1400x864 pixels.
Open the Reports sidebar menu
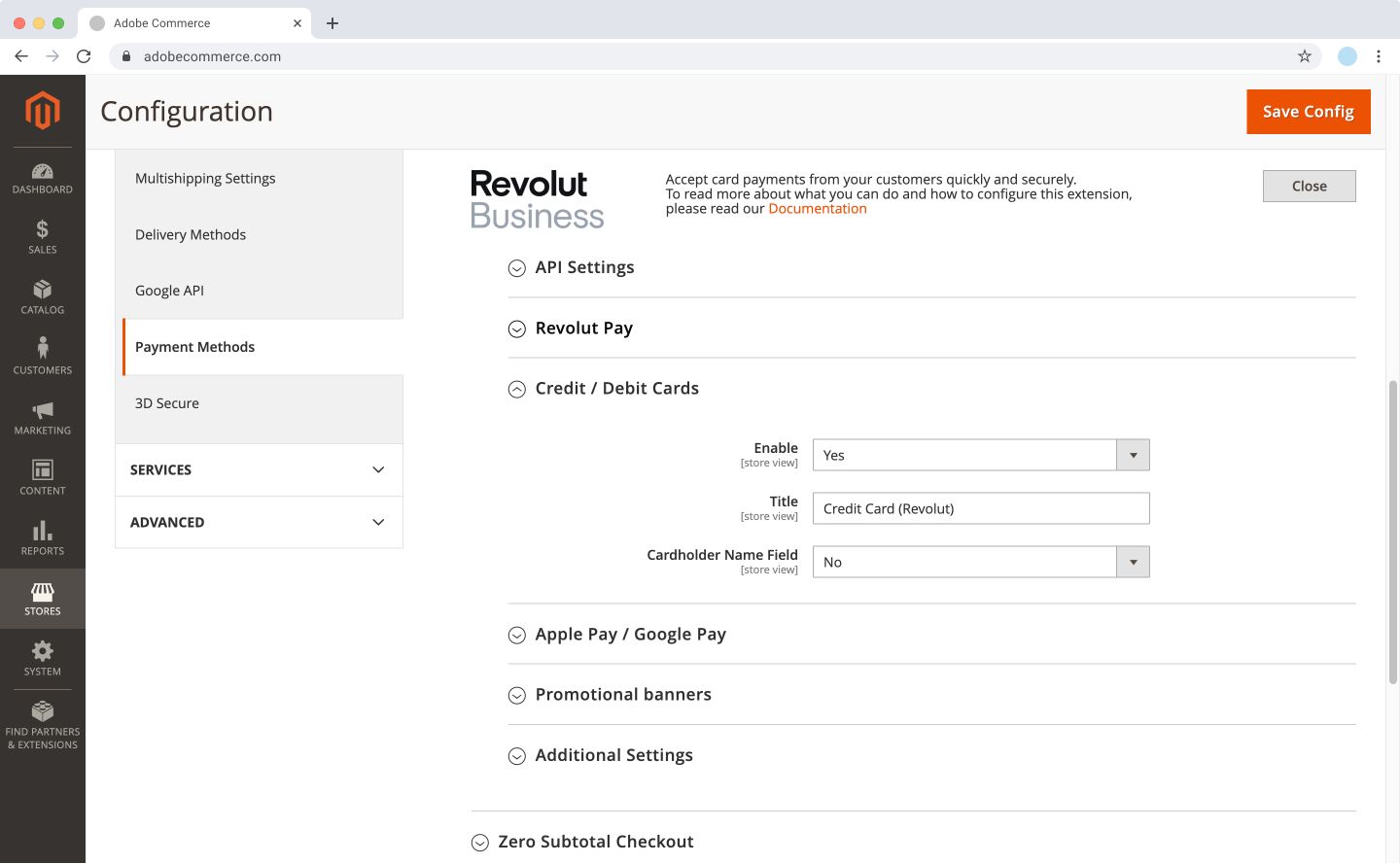[43, 539]
